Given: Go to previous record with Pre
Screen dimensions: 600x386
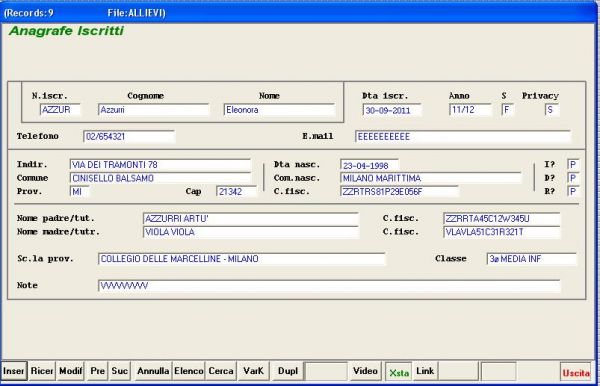Looking at the screenshot, I should click(98, 371).
